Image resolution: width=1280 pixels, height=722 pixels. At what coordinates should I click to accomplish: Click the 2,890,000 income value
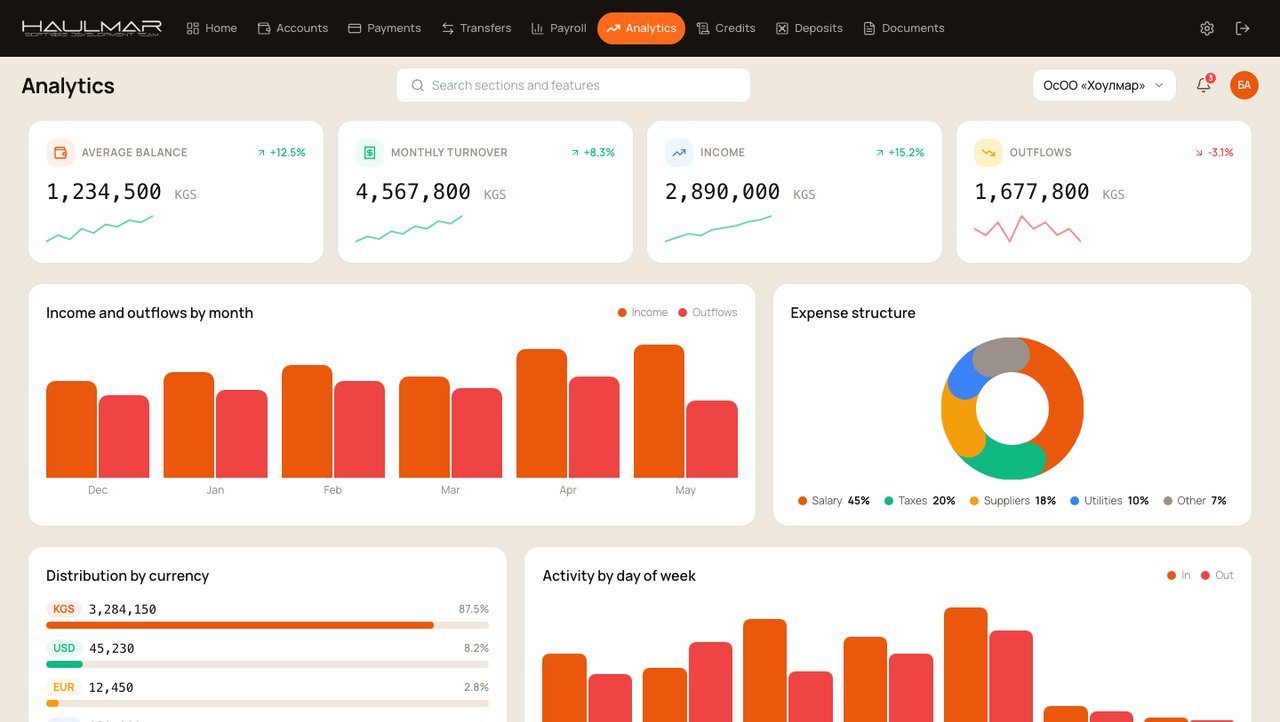[722, 192]
